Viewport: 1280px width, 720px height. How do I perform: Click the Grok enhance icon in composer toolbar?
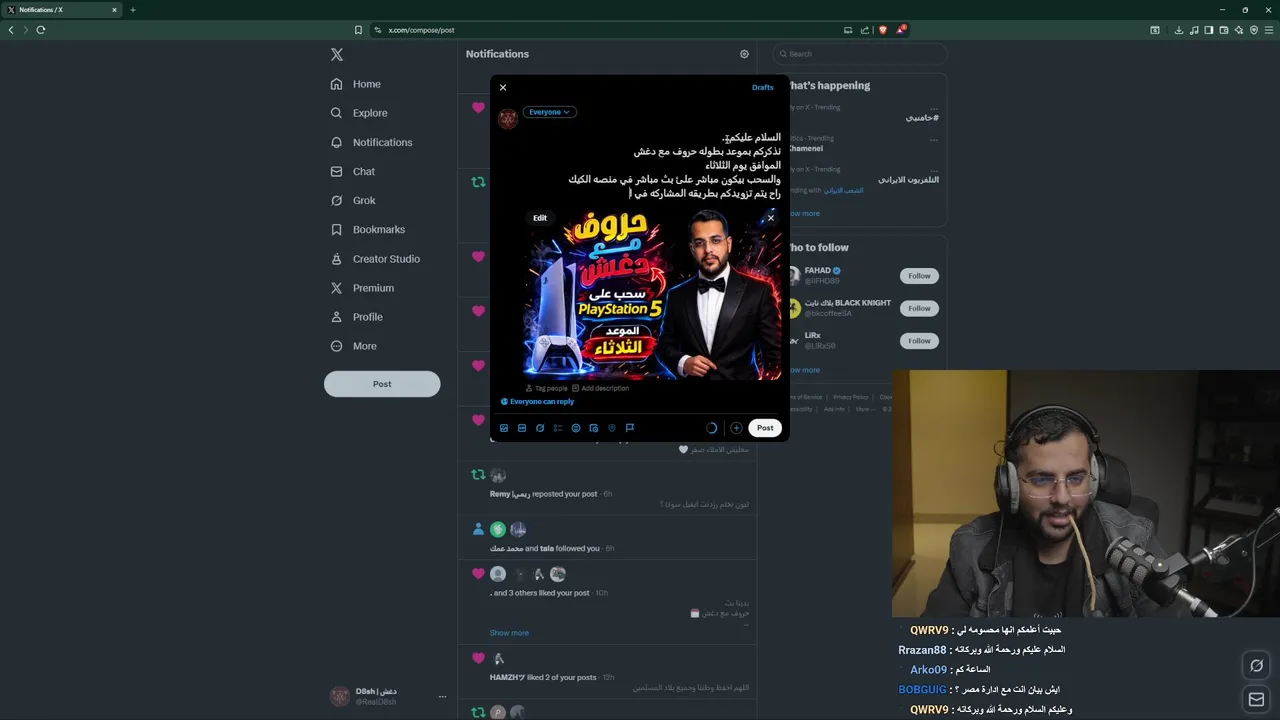(x=540, y=428)
